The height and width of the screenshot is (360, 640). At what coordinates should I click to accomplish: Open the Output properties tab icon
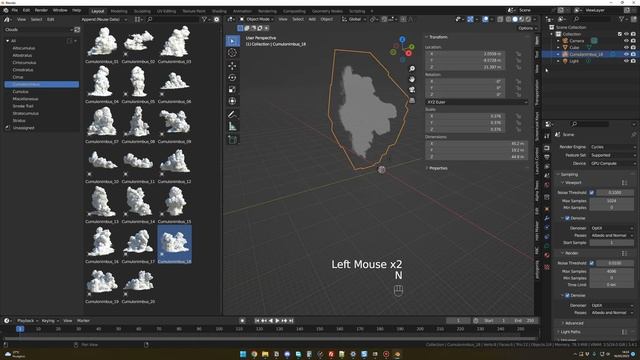click(547, 157)
